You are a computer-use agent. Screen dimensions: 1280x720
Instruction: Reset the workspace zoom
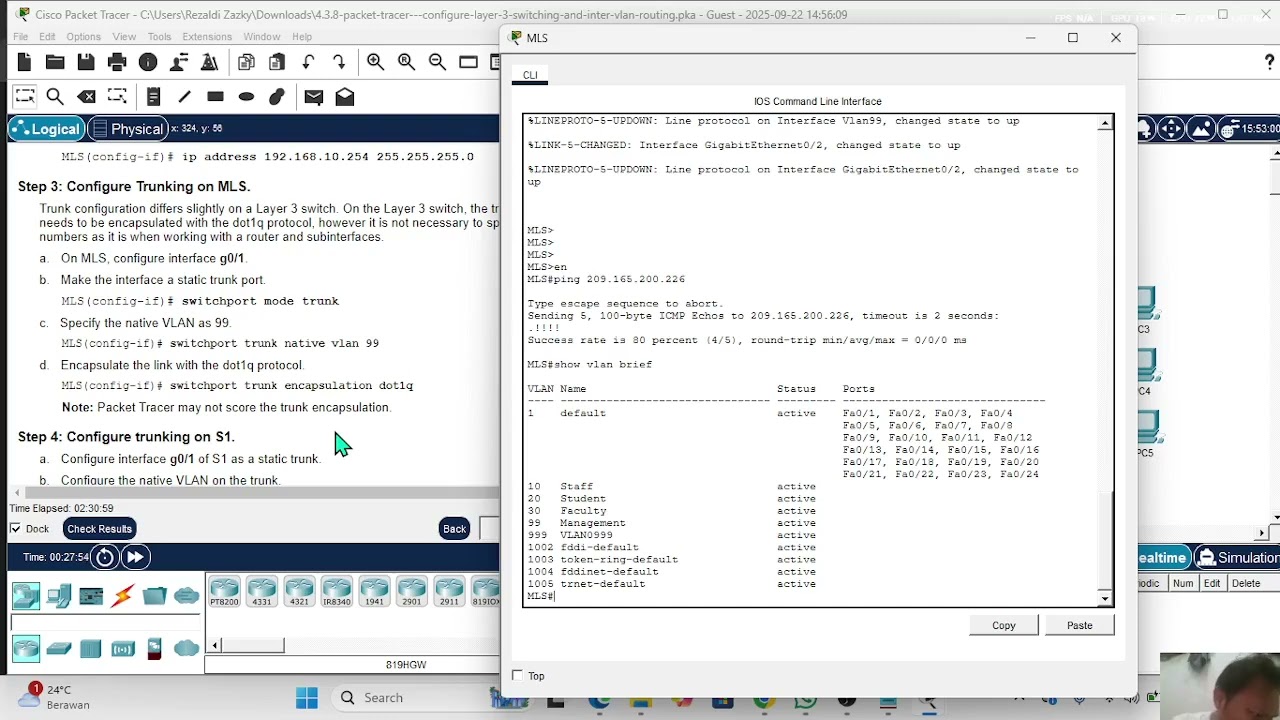406,62
